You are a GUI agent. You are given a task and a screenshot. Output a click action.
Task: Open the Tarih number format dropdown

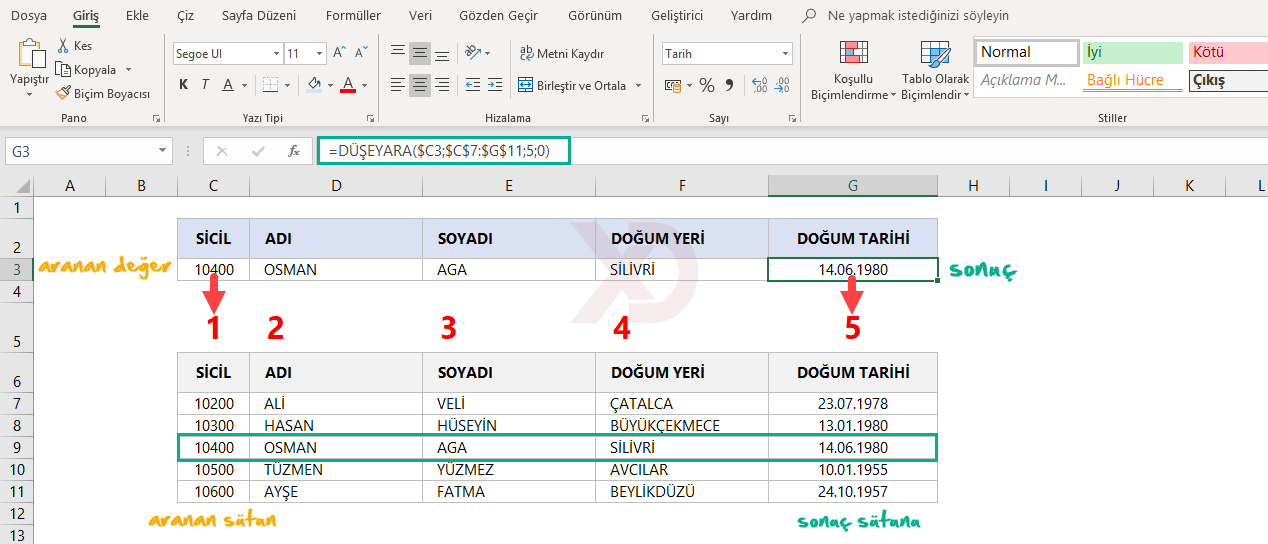[785, 54]
